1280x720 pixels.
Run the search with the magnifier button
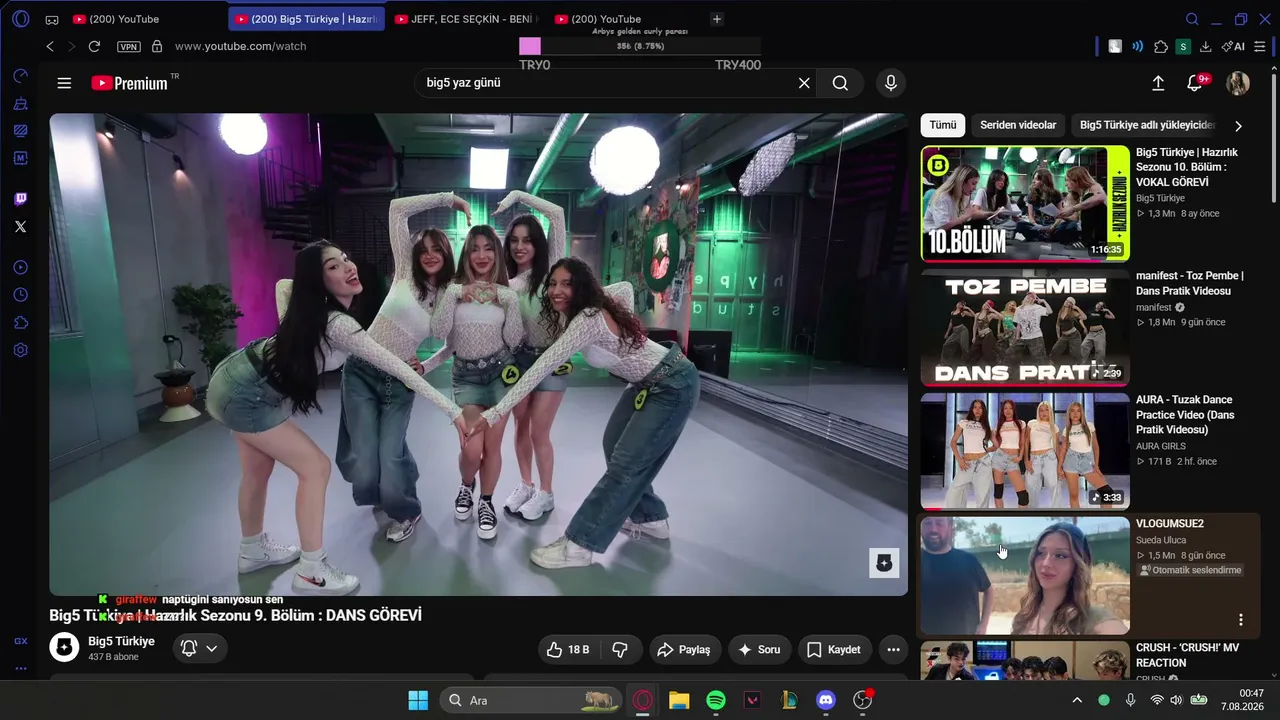(x=840, y=83)
